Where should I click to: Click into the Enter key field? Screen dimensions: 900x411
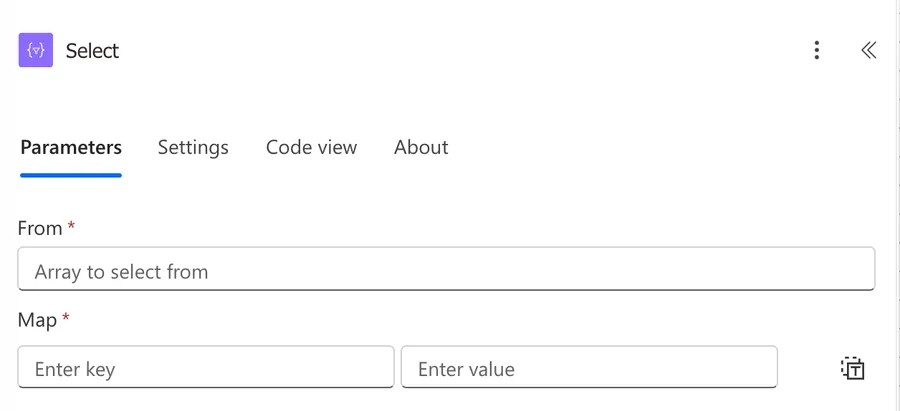206,367
